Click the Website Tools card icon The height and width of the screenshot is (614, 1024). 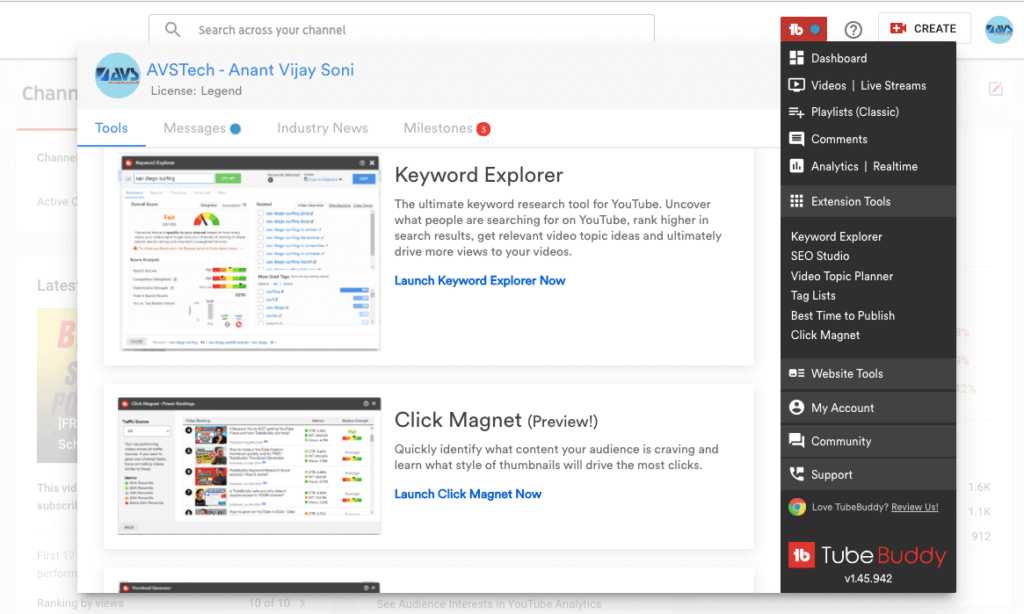pos(797,374)
